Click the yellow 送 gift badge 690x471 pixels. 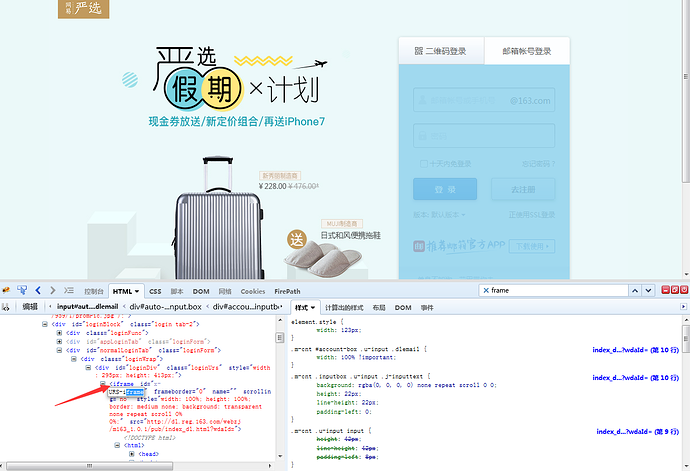click(x=297, y=239)
